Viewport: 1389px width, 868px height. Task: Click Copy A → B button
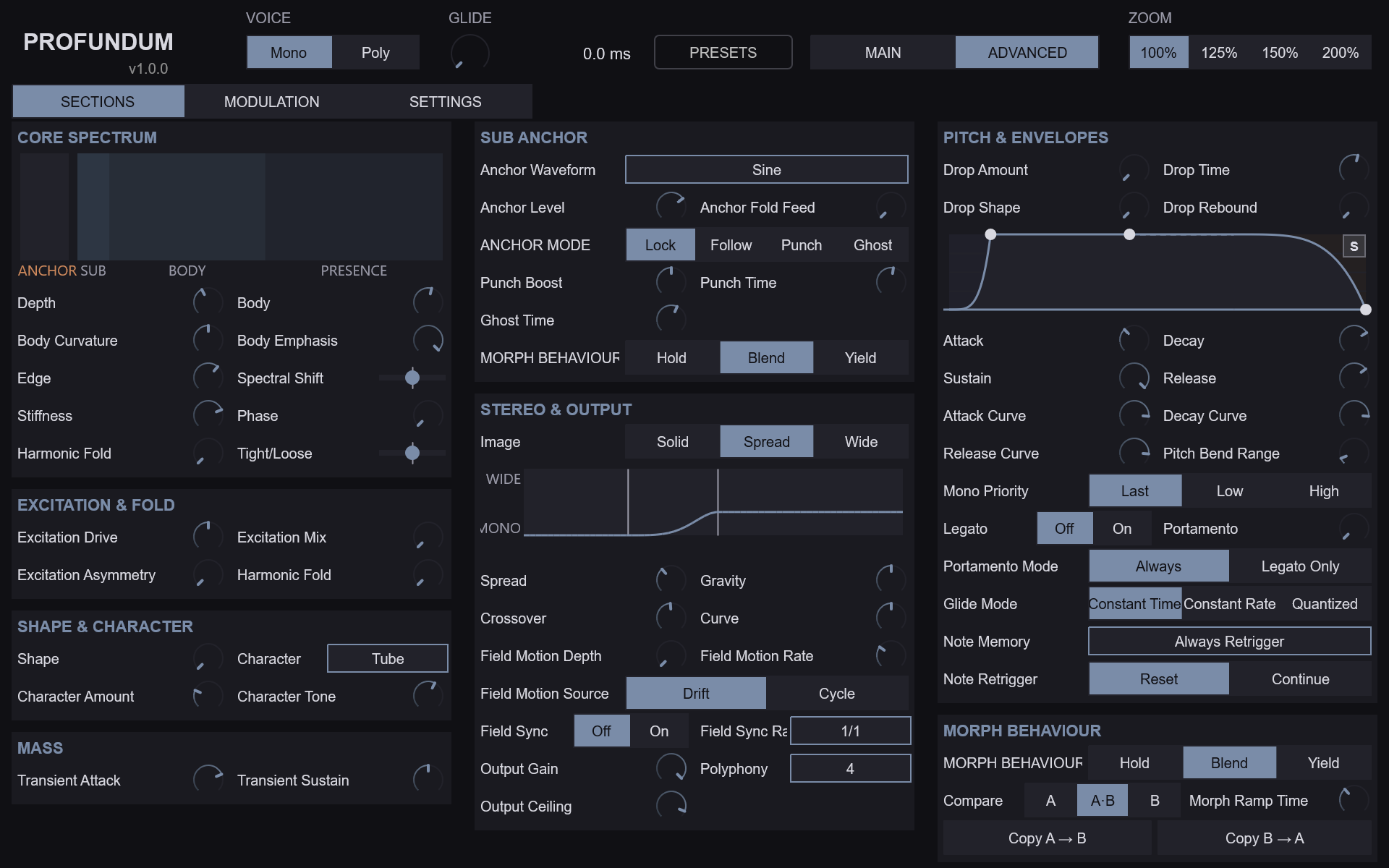tap(1047, 838)
